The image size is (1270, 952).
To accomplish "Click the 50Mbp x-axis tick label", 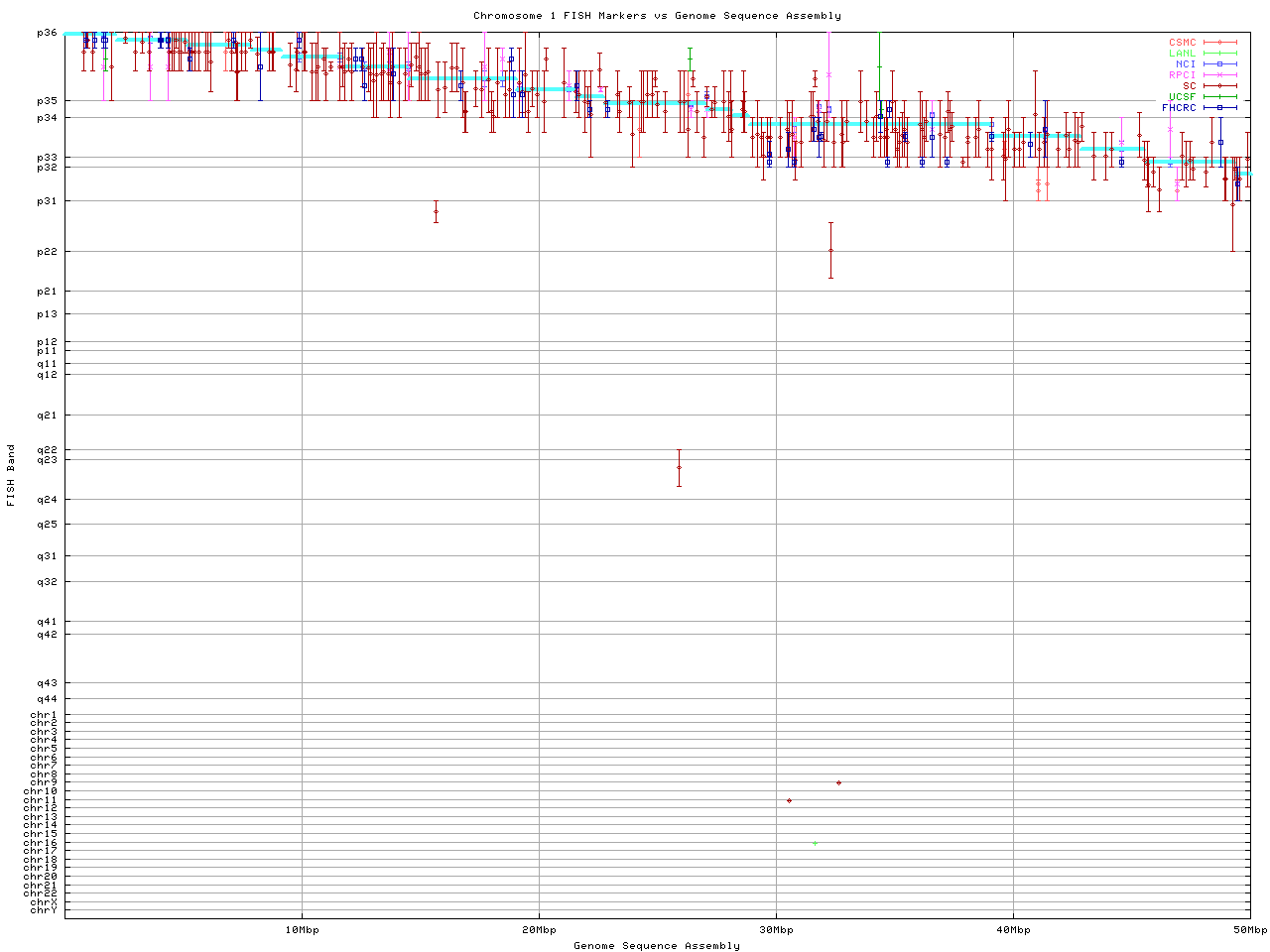I will [x=1249, y=930].
